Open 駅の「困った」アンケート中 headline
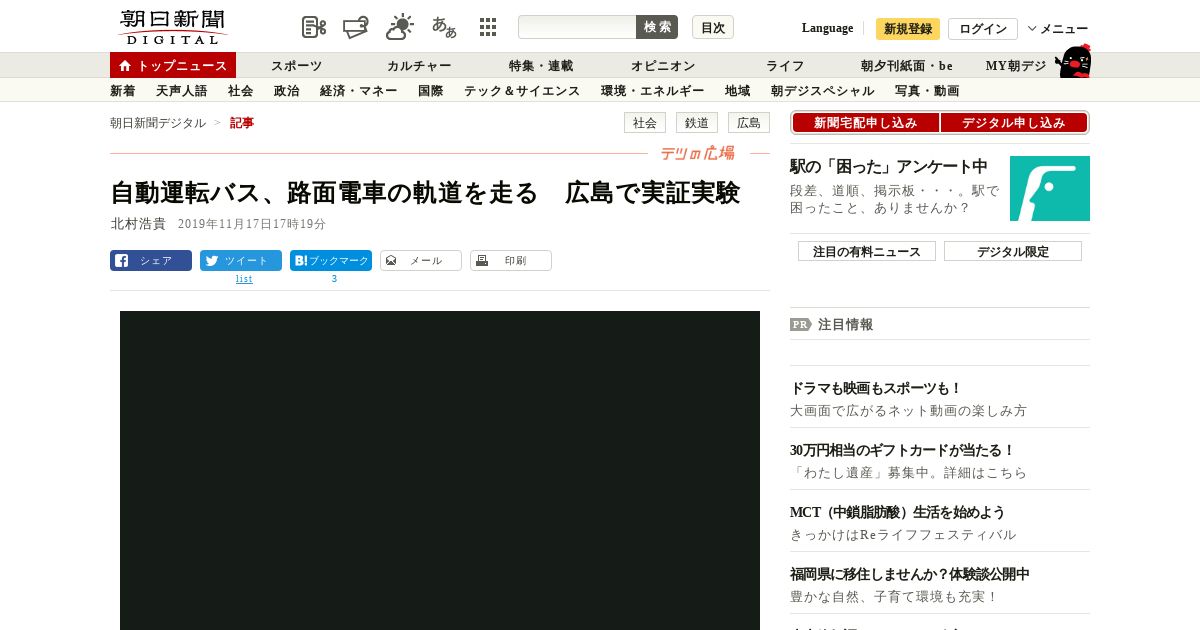The width and height of the screenshot is (1200, 630). 889,166
